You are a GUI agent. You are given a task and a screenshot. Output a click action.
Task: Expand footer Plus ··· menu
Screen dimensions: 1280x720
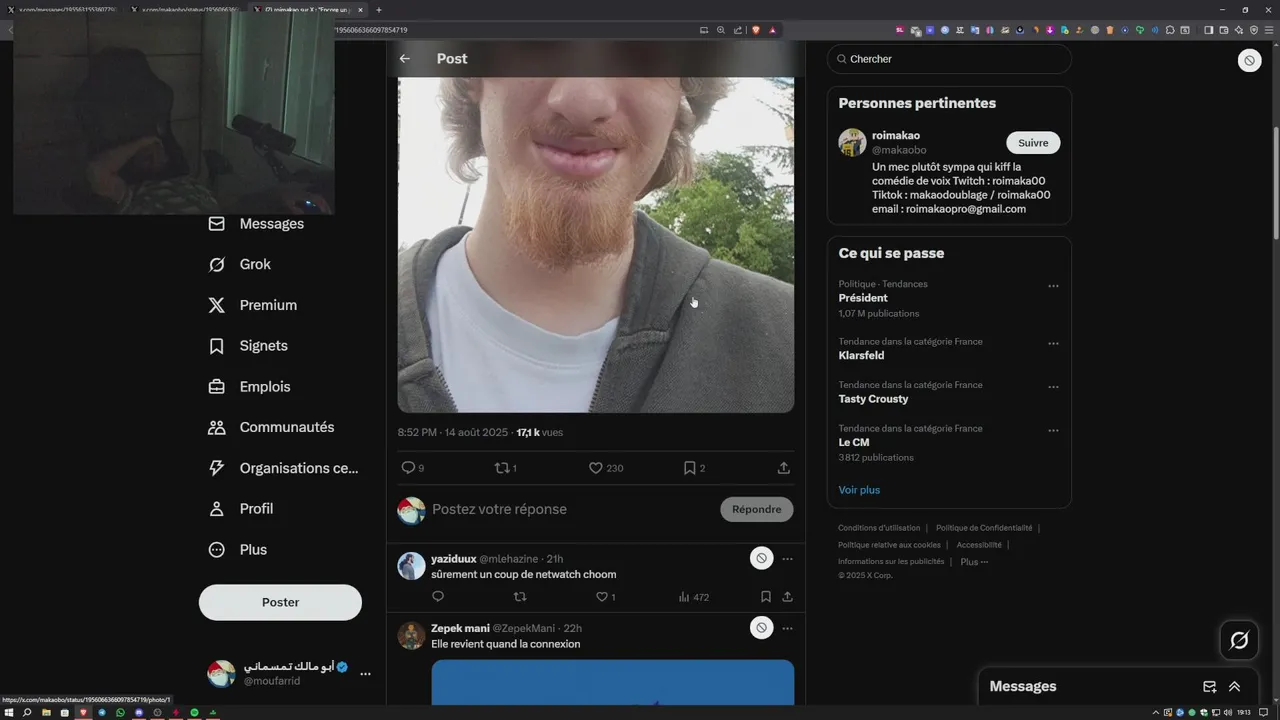974,562
